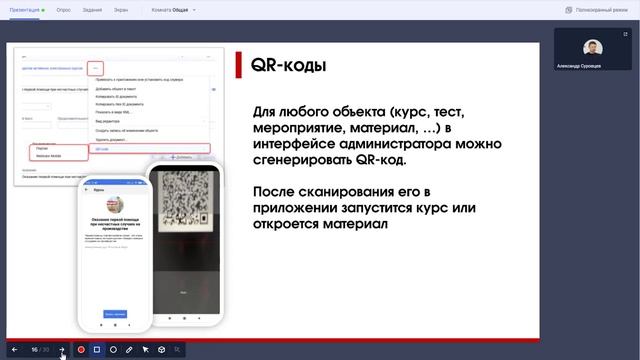Select the cube object tool

[162, 349]
